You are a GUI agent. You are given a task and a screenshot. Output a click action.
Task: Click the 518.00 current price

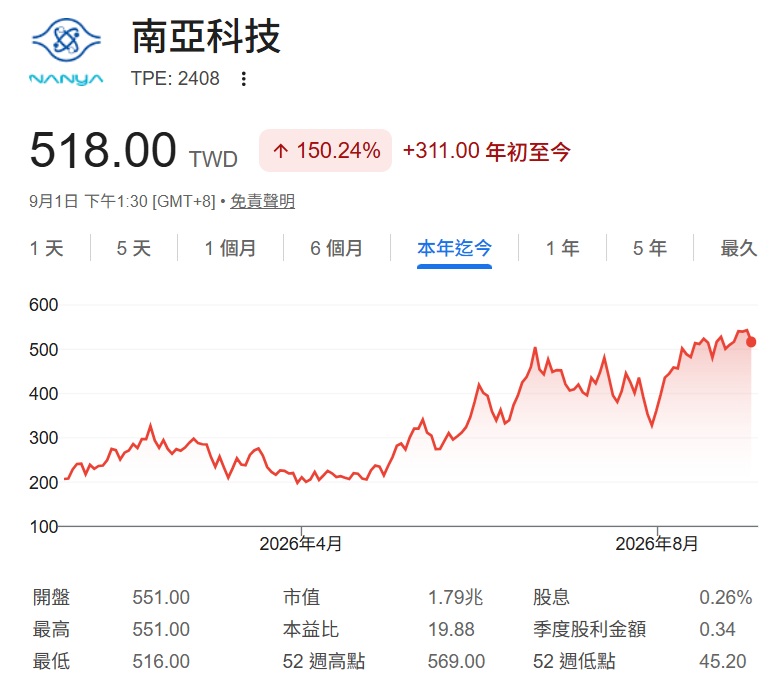click(103, 150)
